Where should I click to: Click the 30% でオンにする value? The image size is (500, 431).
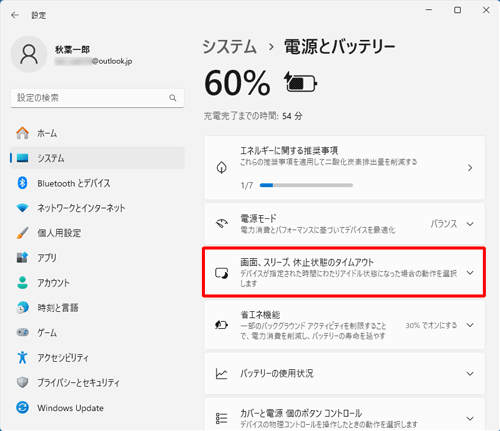[x=431, y=325]
